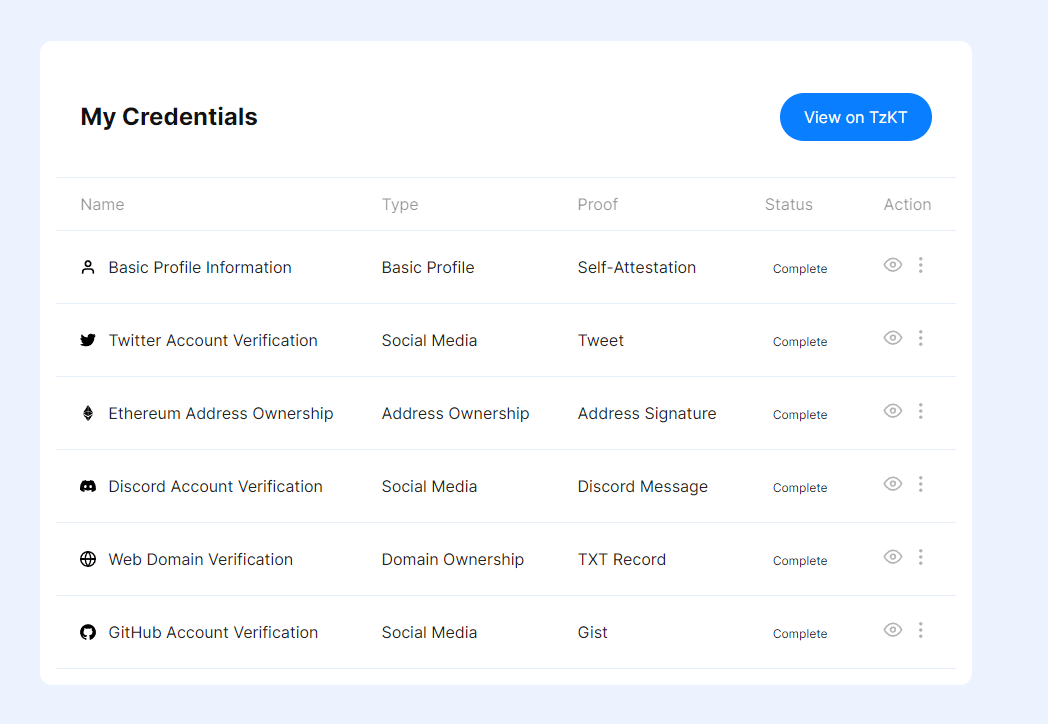Click Social Media type in GitHub row
1048x724 pixels.
pos(429,632)
